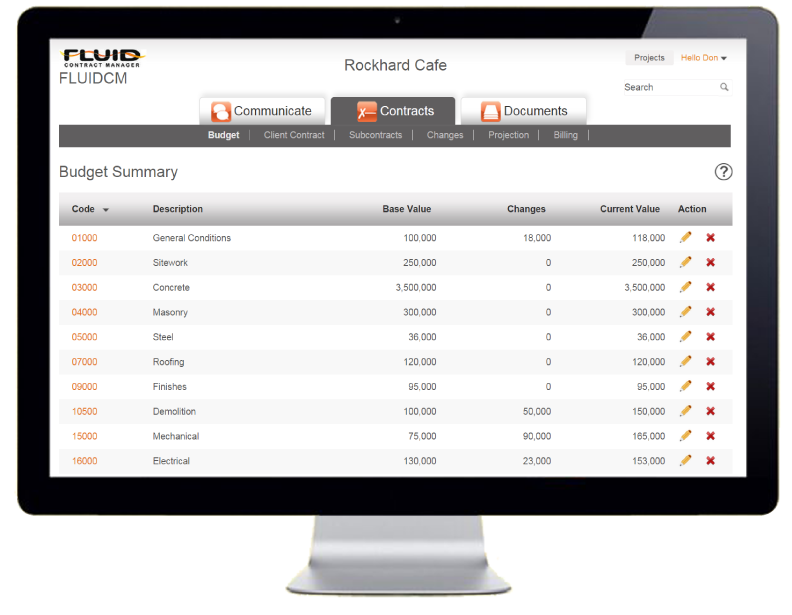This screenshot has height=615, width=792.
Task: Open the Billing submenu item
Action: coord(565,135)
